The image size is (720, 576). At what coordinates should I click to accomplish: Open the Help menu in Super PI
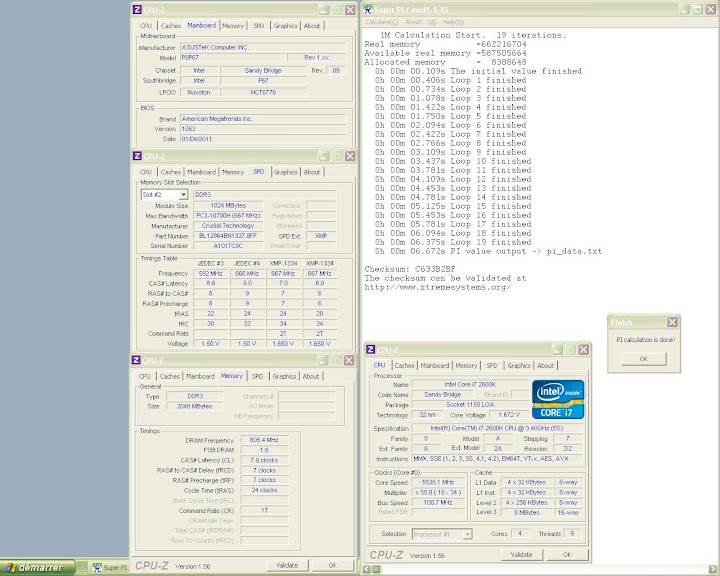point(453,22)
